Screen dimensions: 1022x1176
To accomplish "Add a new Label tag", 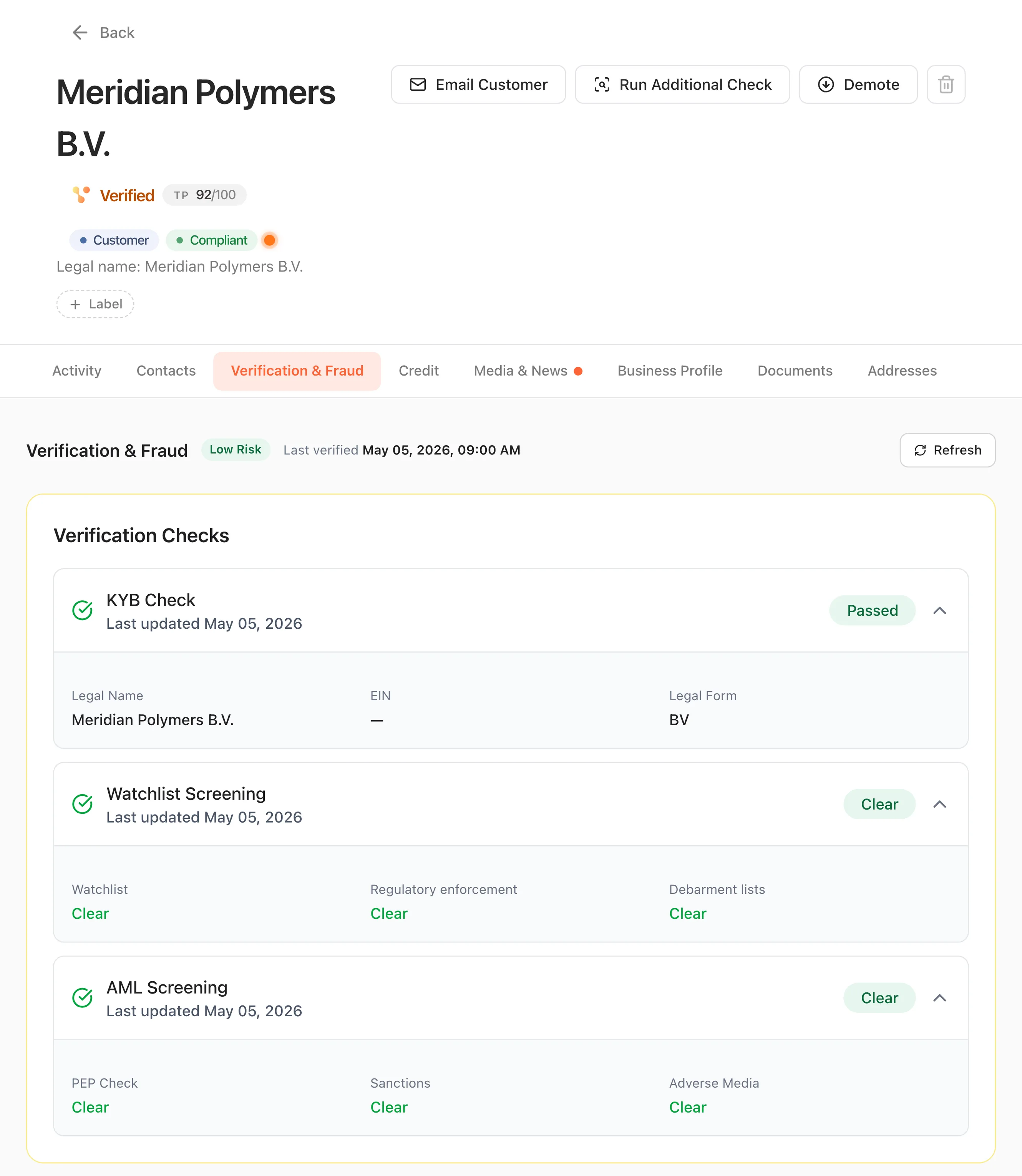I will (x=95, y=305).
